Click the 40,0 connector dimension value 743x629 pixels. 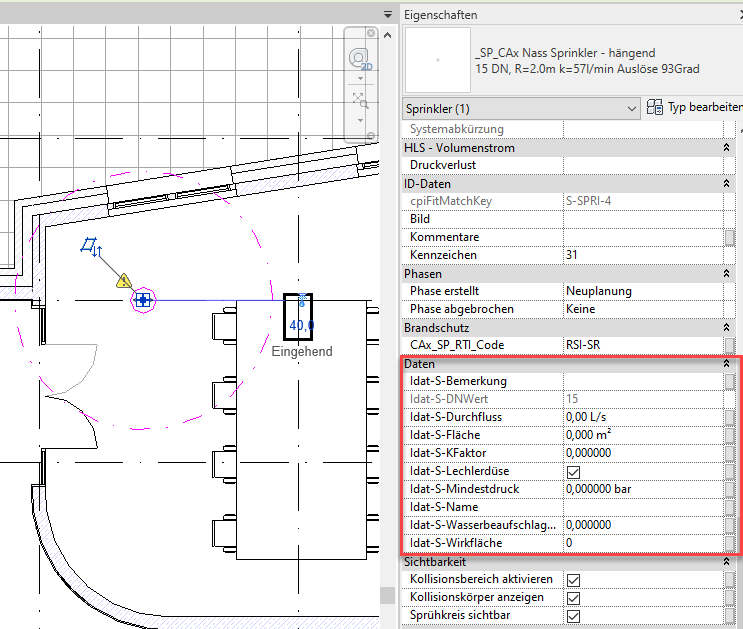point(301,325)
